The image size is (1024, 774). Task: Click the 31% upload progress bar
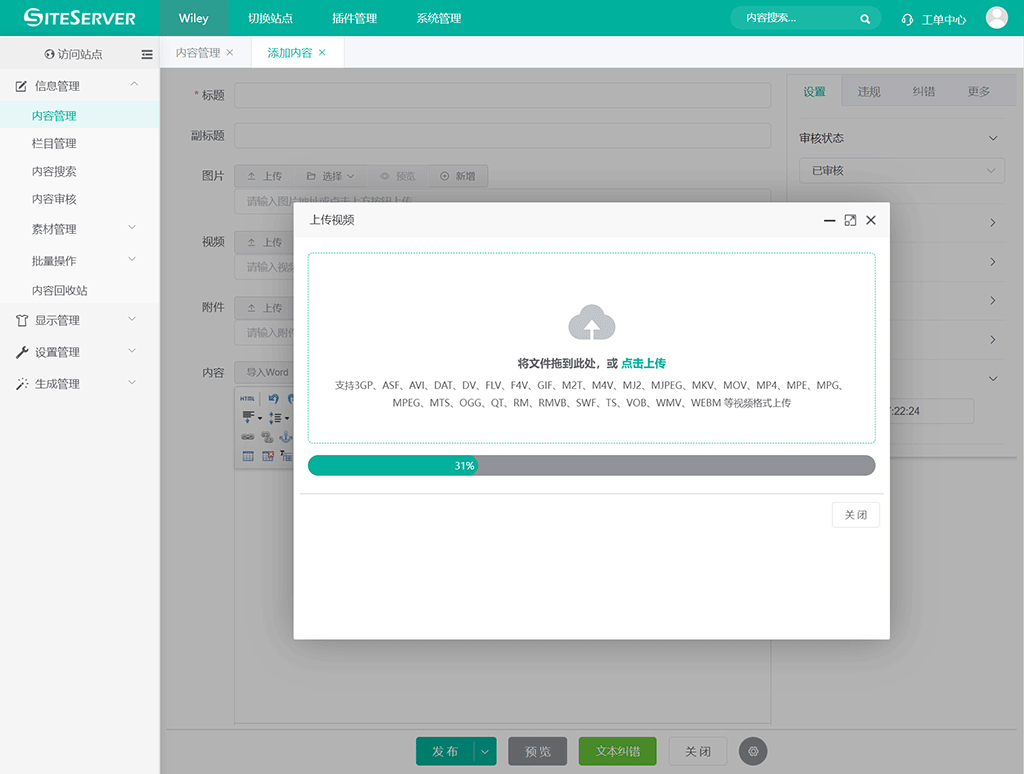pos(591,465)
